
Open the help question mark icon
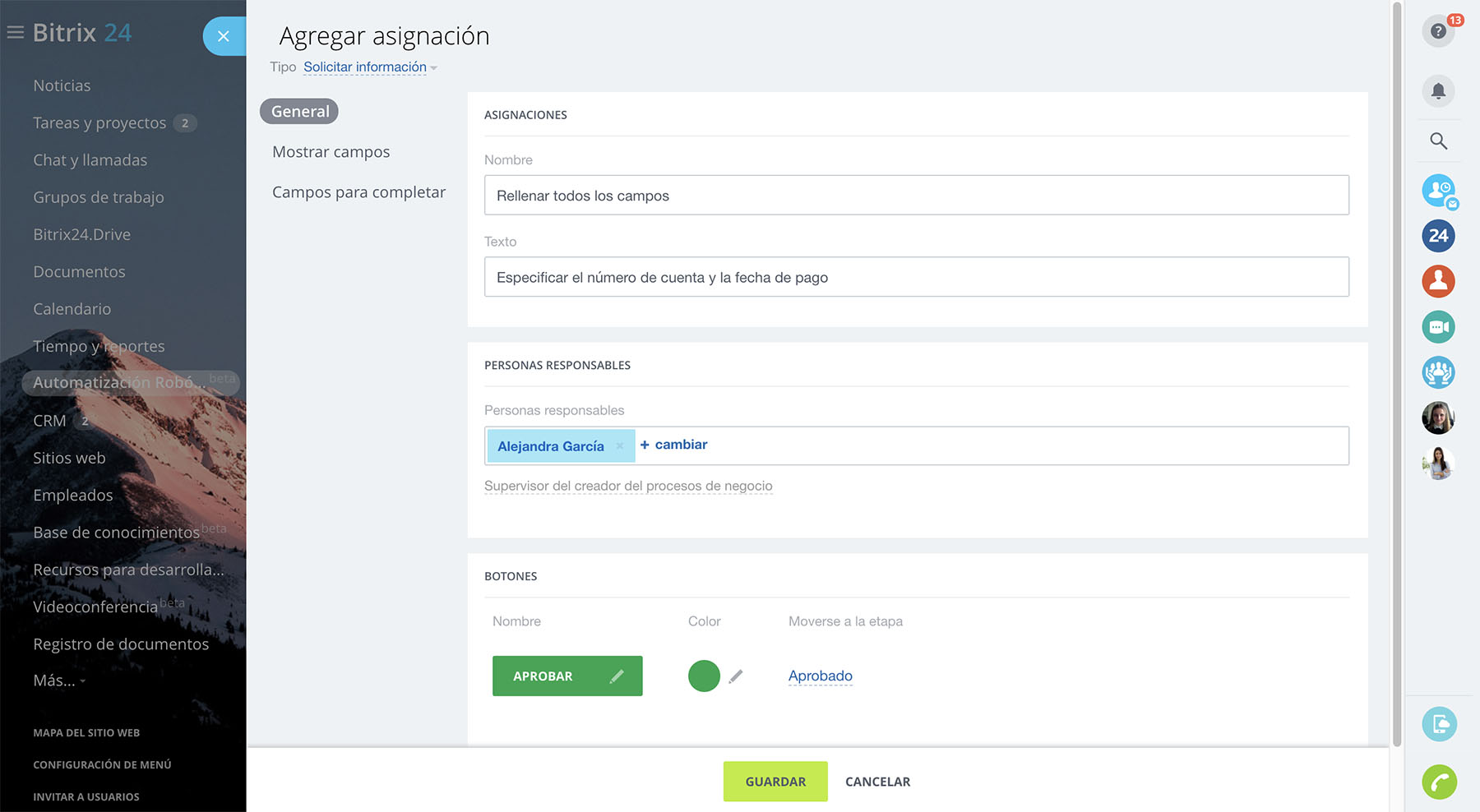click(1438, 31)
